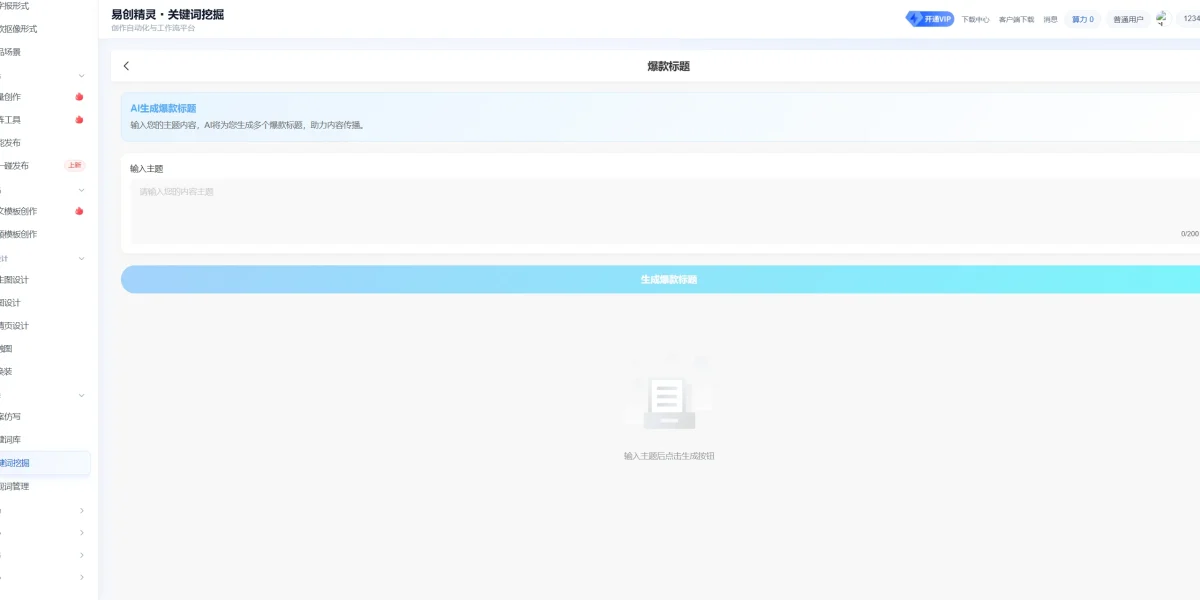Image resolution: width=1200 pixels, height=600 pixels.
Task: Click the empty-state document illustration
Action: [x=668, y=396]
